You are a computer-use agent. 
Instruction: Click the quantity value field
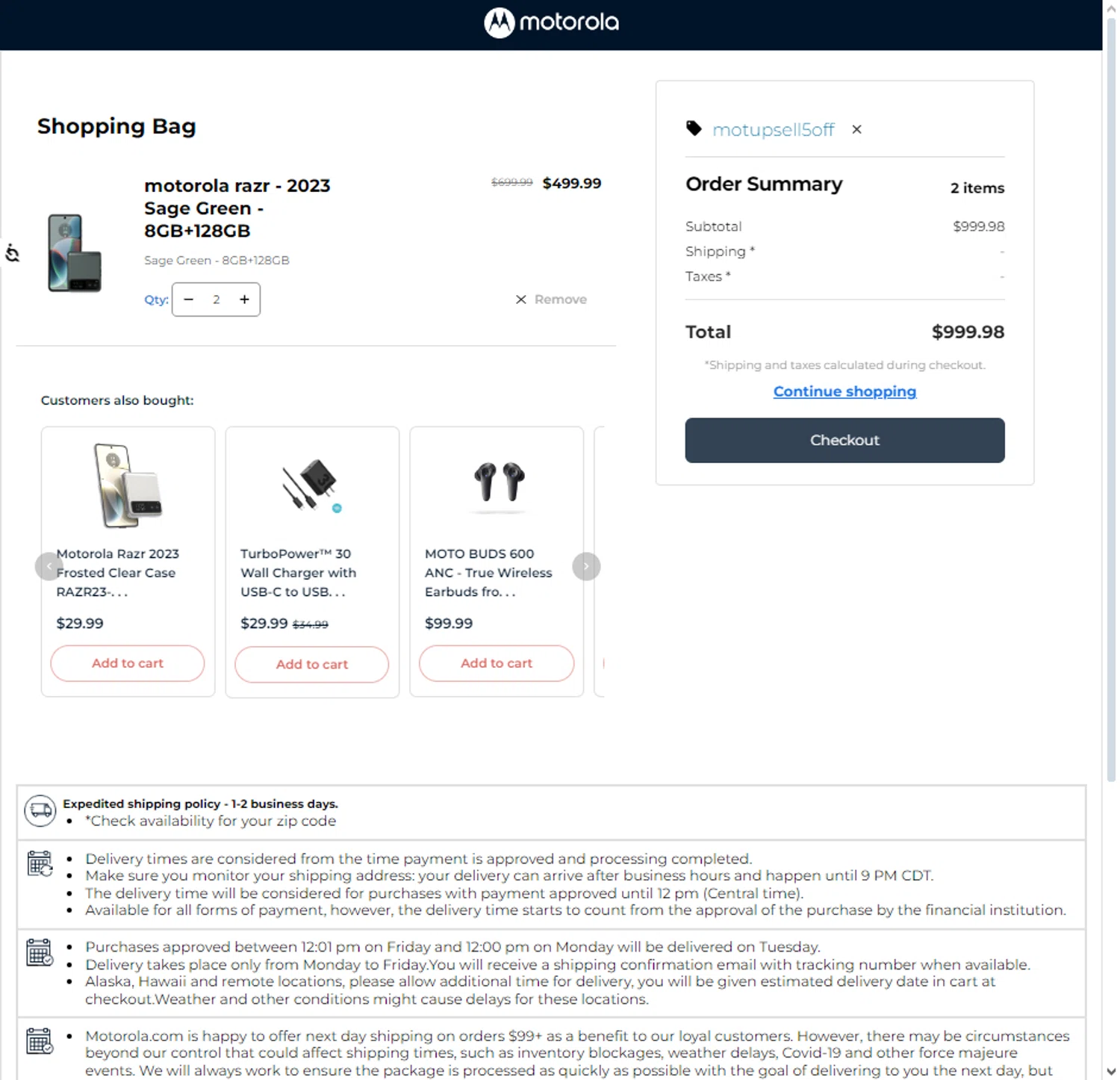(x=217, y=300)
